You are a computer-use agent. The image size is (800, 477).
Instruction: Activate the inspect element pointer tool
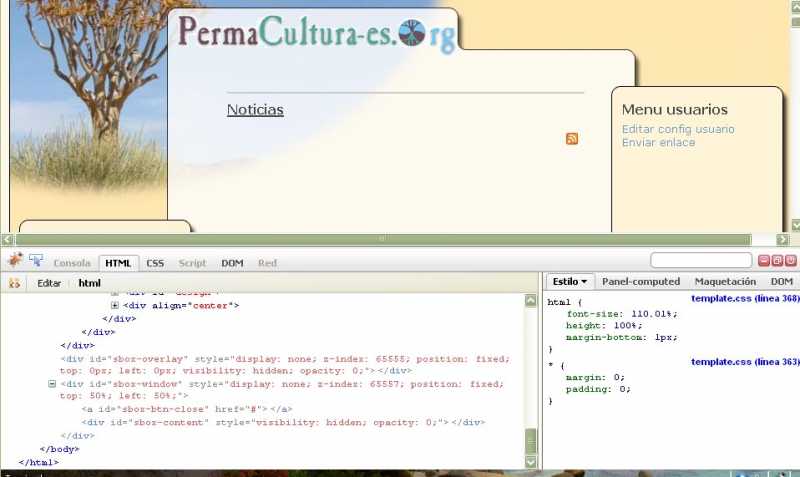tap(36, 261)
